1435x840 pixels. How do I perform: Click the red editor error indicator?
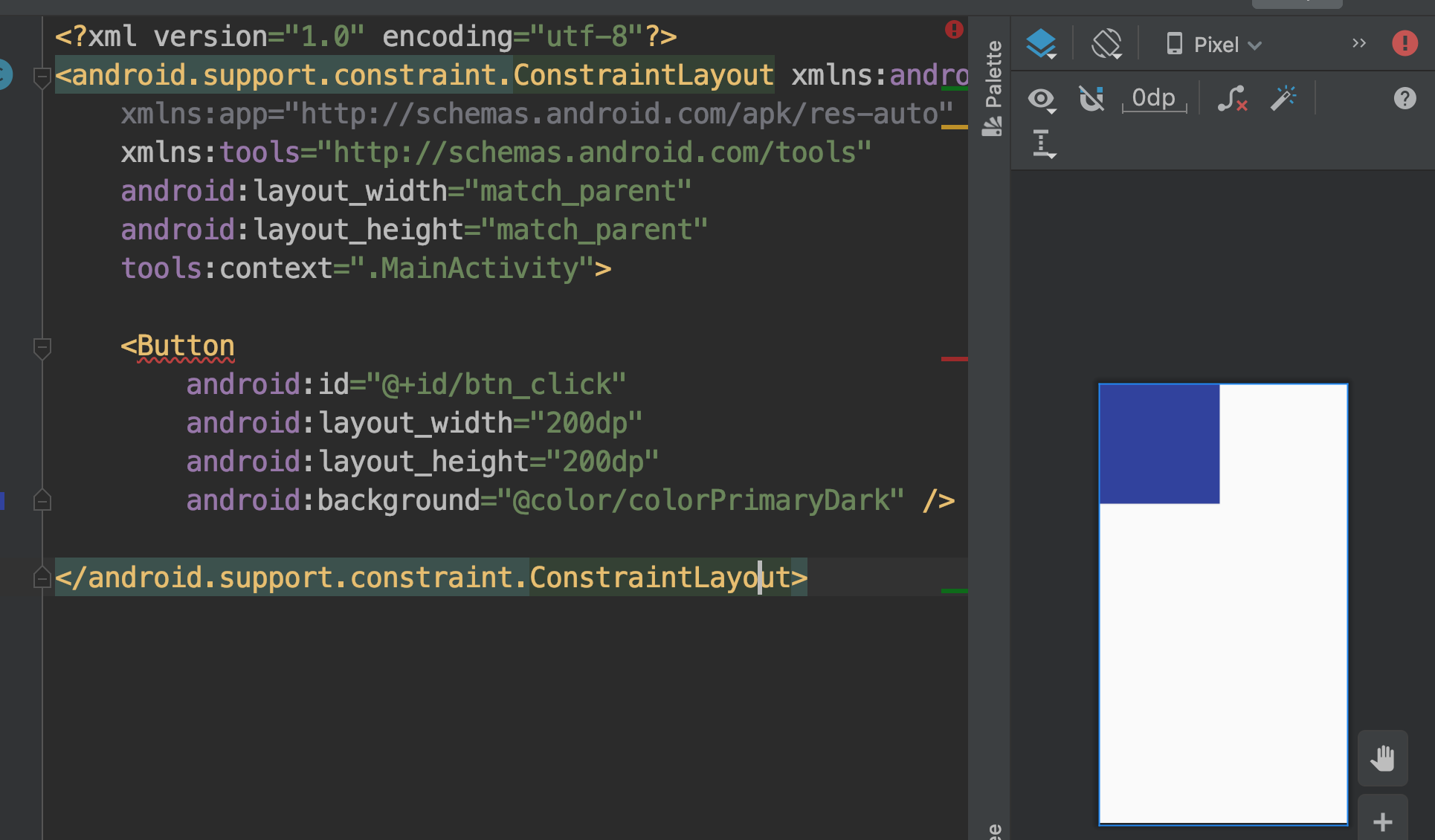coord(954,30)
